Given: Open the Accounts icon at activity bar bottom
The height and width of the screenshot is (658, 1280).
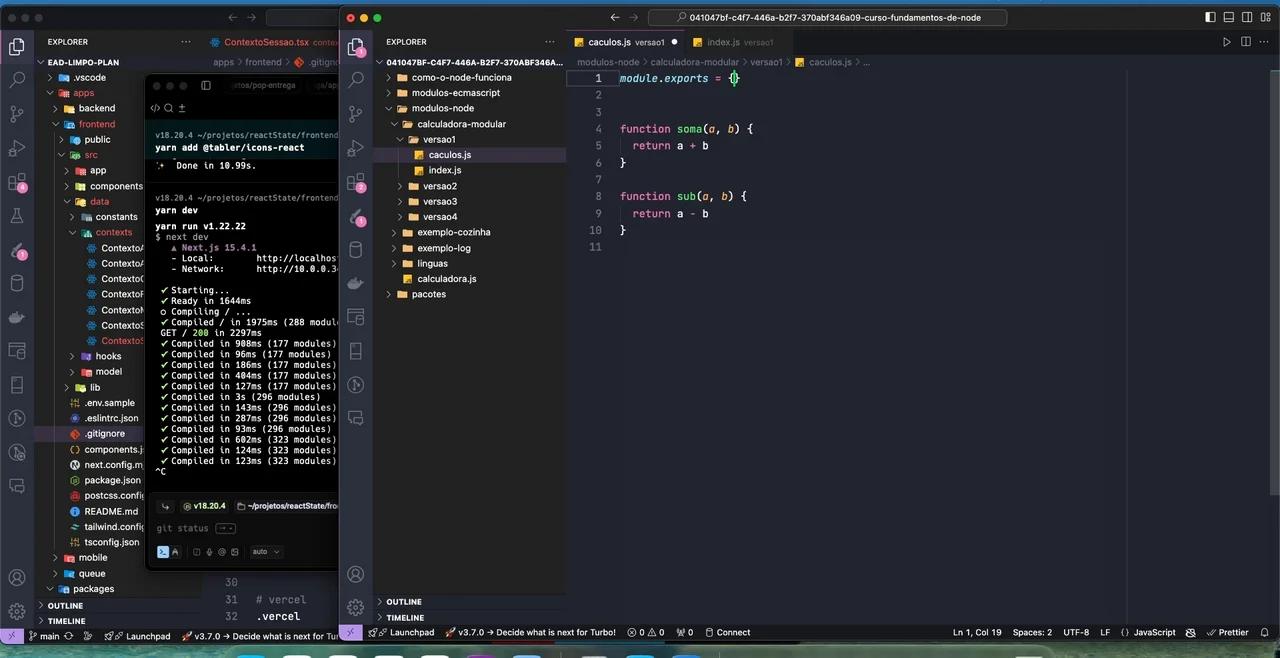Looking at the screenshot, I should point(355,574).
